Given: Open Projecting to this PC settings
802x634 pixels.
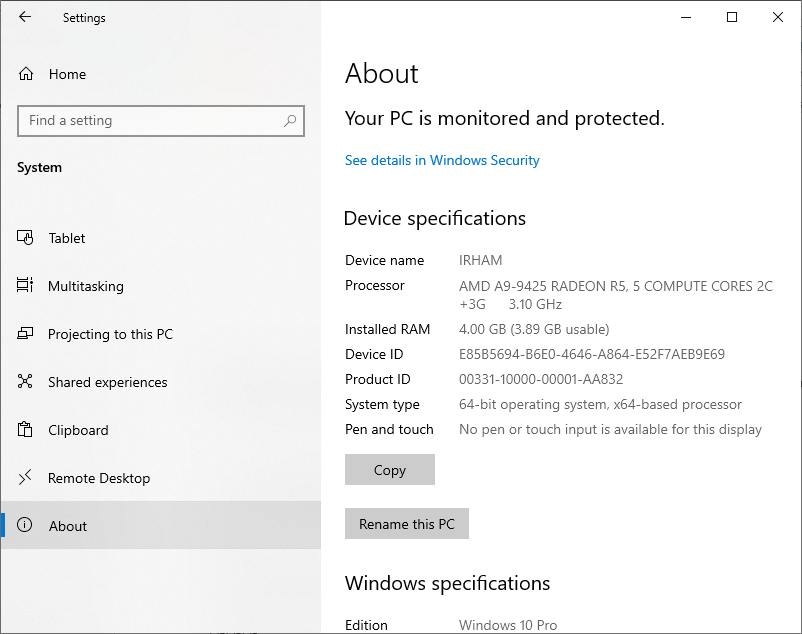Looking at the screenshot, I should [161, 334].
